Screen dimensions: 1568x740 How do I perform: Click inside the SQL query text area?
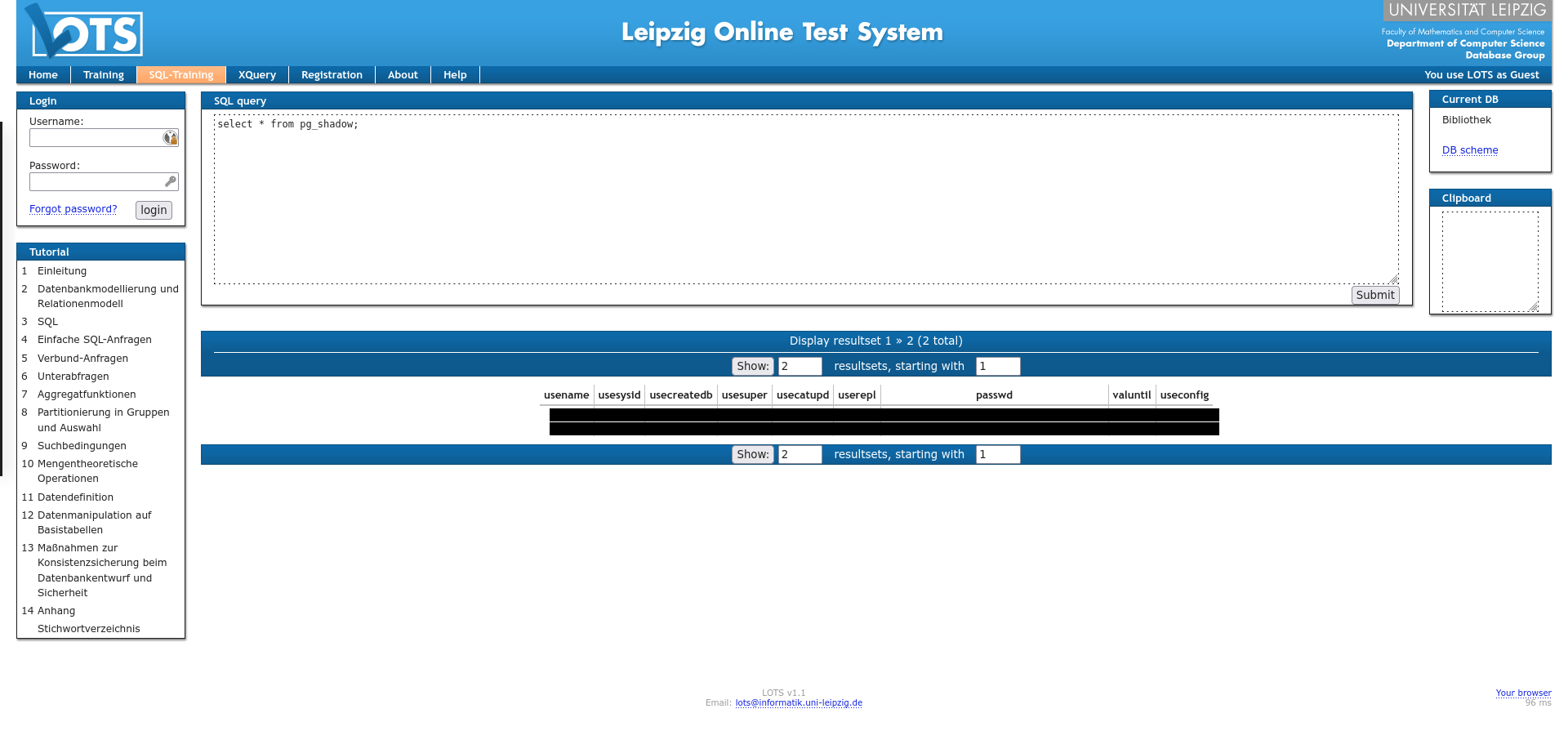(806, 199)
